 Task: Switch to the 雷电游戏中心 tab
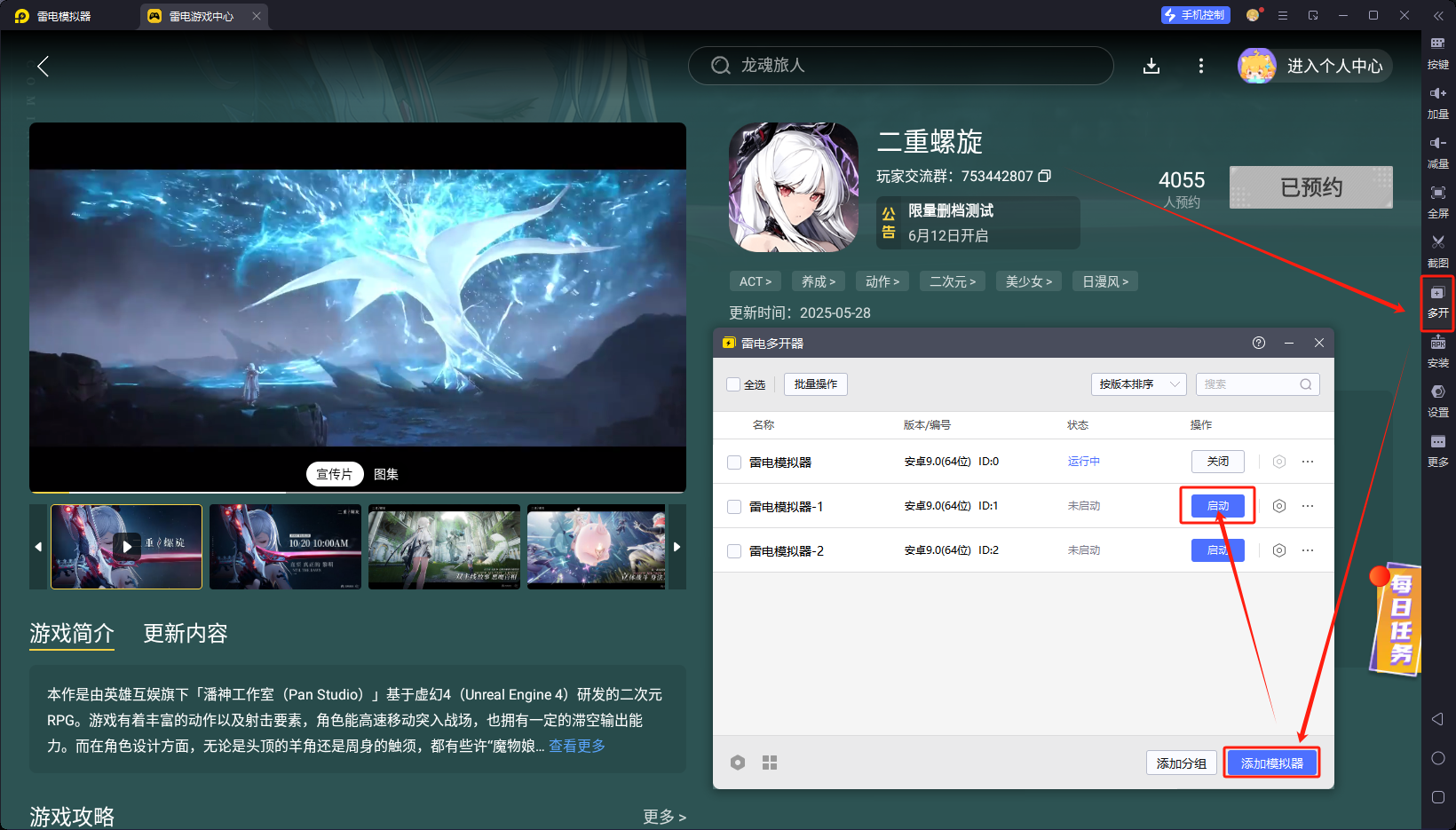[x=203, y=16]
